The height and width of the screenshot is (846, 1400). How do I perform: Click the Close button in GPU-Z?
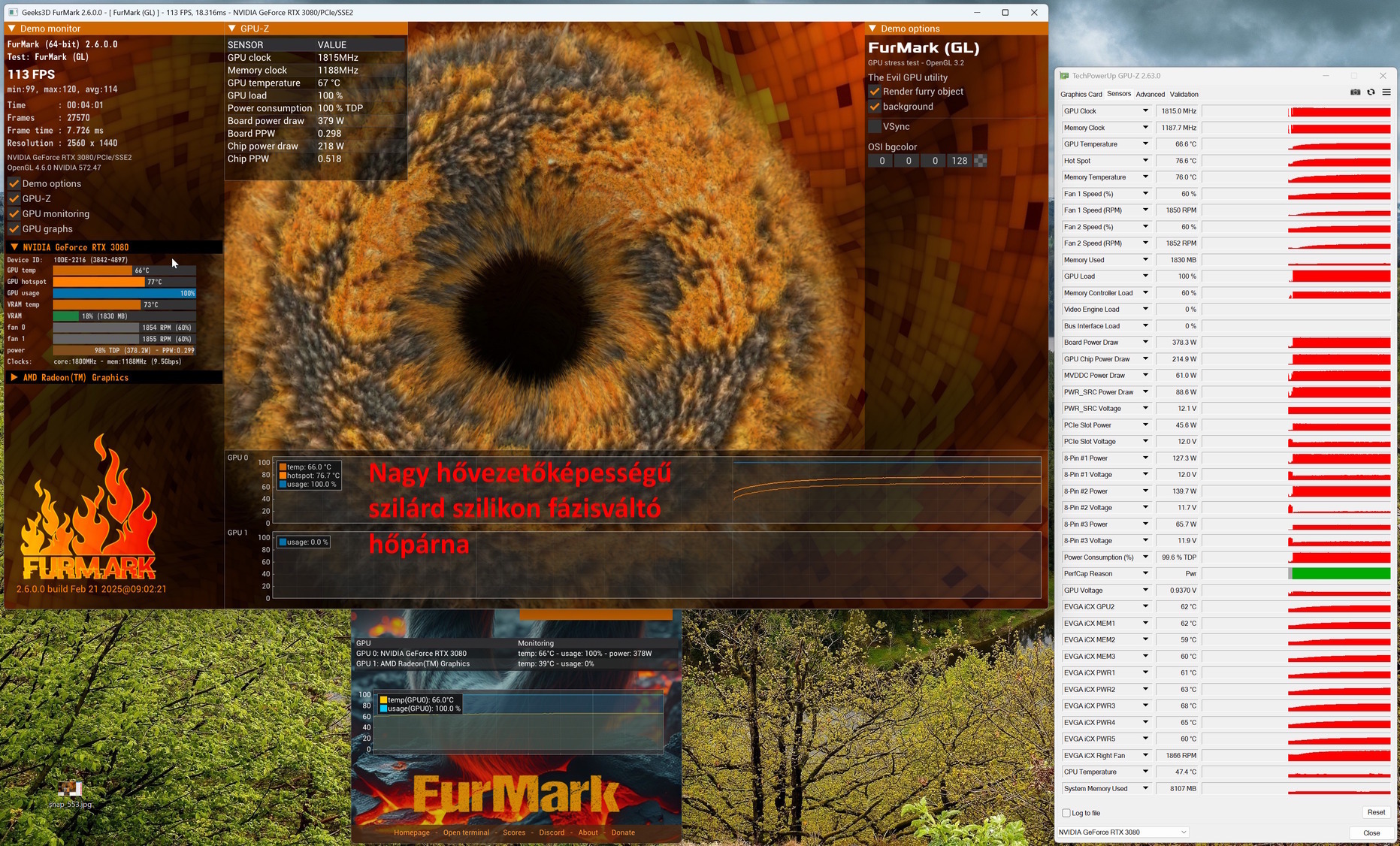point(1371,832)
